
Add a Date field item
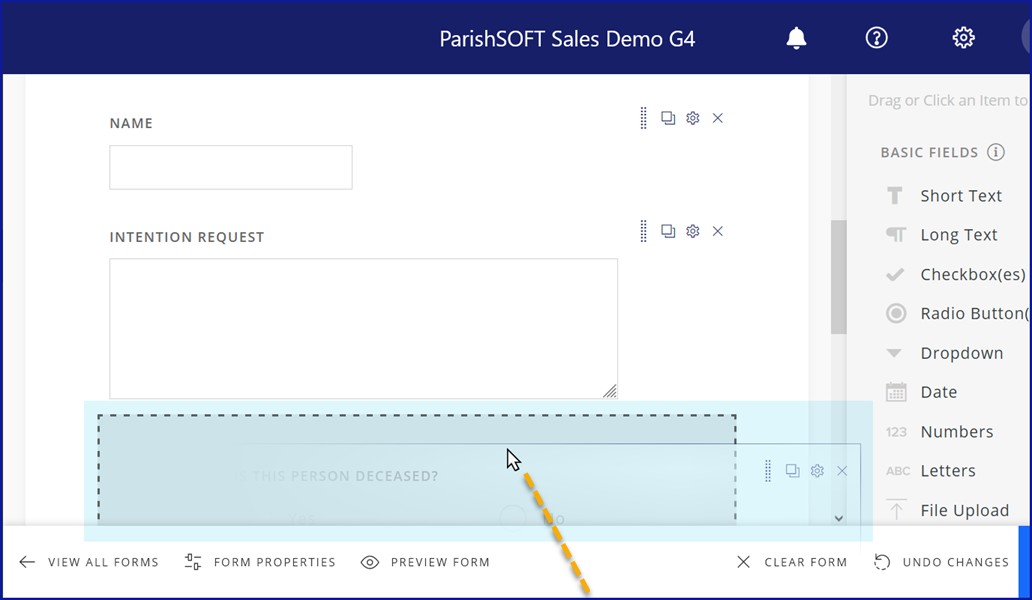[x=938, y=392]
